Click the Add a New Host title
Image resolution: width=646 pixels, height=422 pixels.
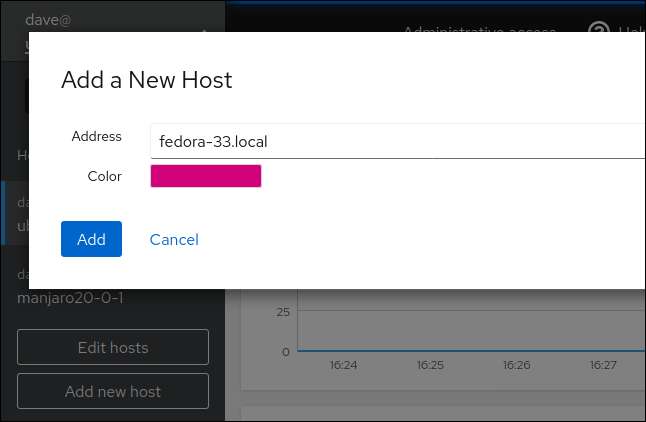[x=146, y=80]
